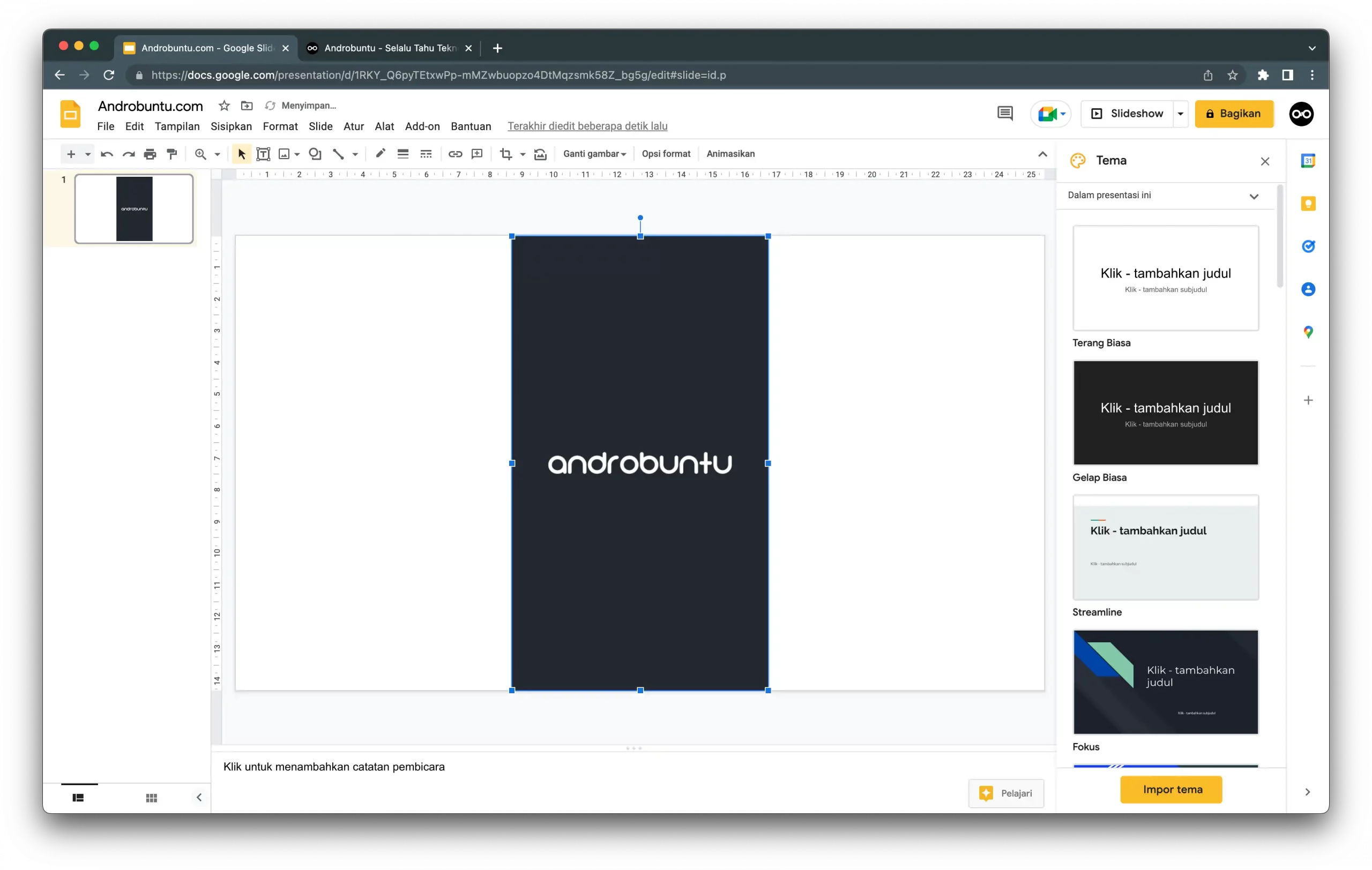The image size is (1372, 870).
Task: Switch to grid view of slides
Action: coord(151,797)
